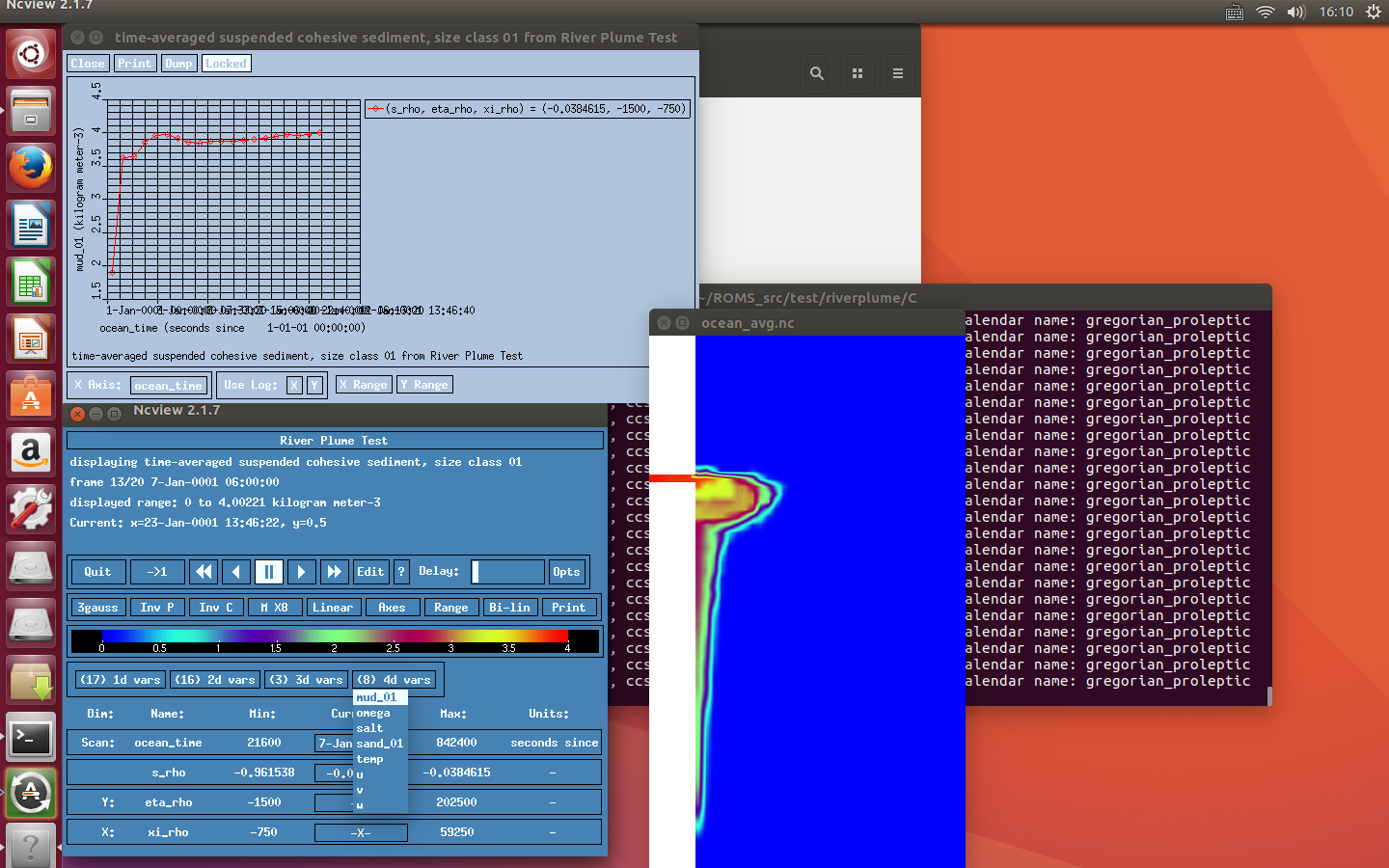
Task: Play the animation forward
Action: (301, 572)
